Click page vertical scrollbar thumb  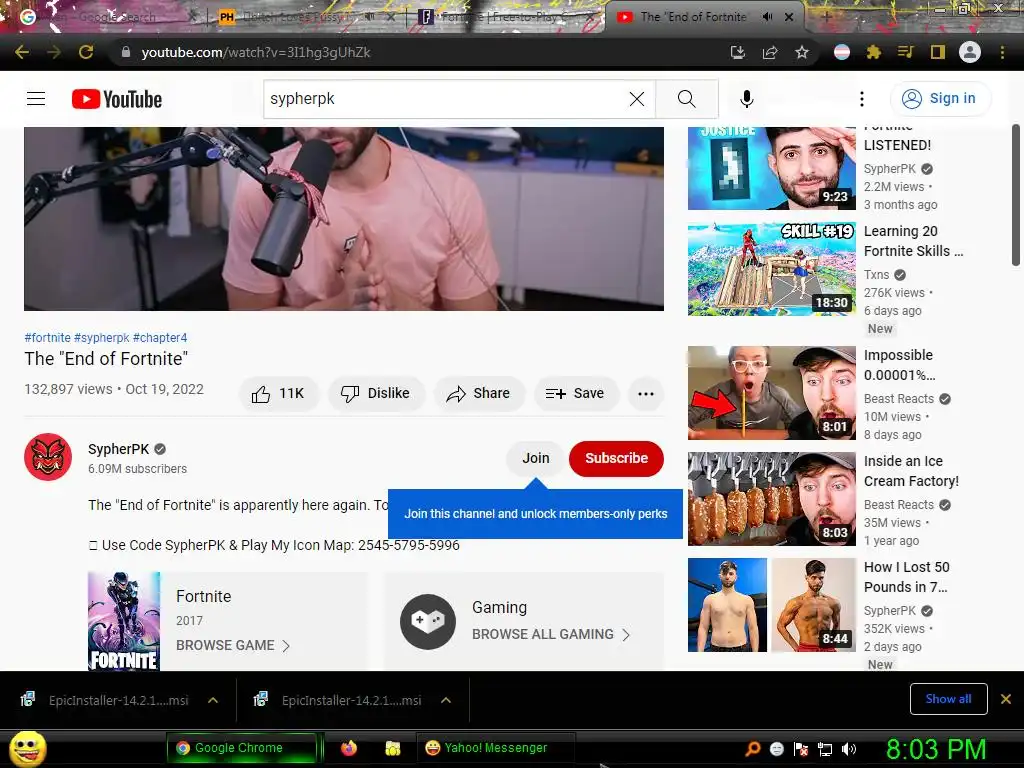pyautogui.click(x=1016, y=195)
